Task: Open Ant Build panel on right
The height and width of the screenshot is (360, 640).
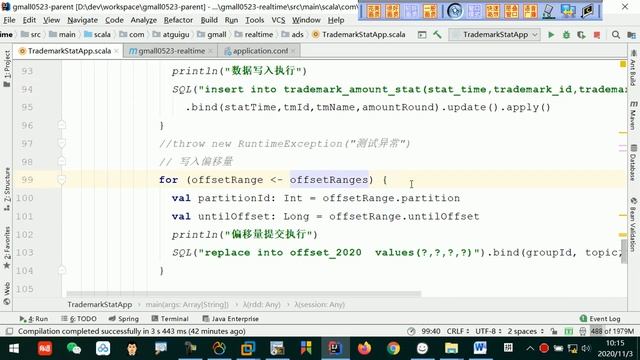Action: pyautogui.click(x=633, y=68)
